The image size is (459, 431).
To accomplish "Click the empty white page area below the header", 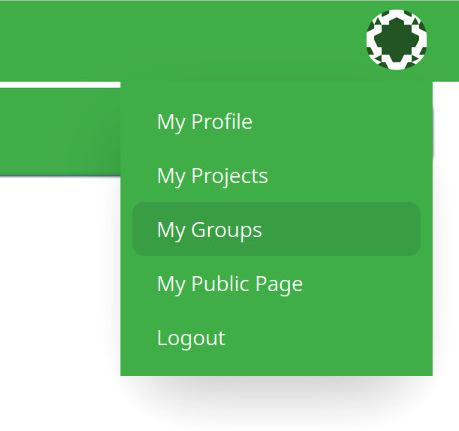I will [x=60, y=300].
